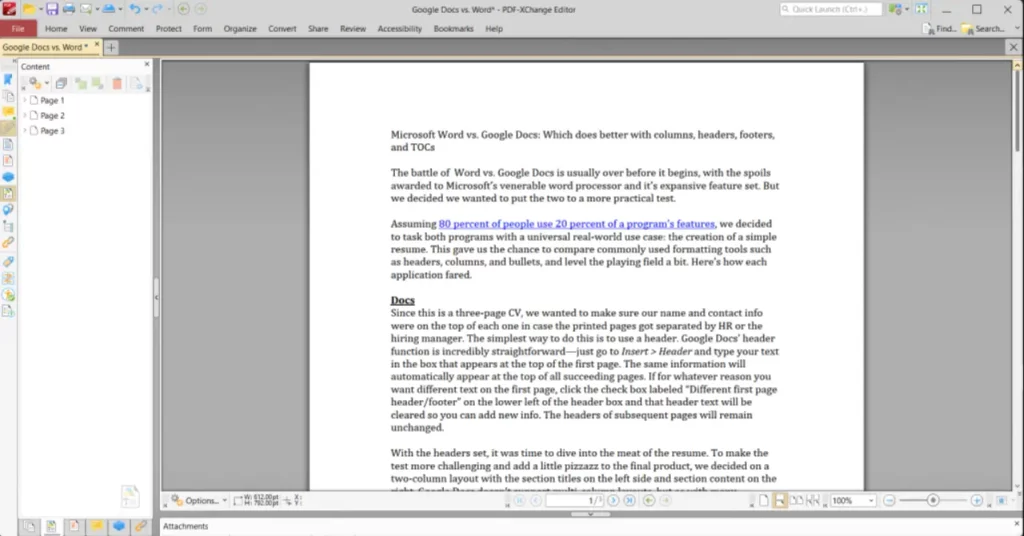
Task: Click the Scan icon in quick toolbar
Action: coord(108,9)
